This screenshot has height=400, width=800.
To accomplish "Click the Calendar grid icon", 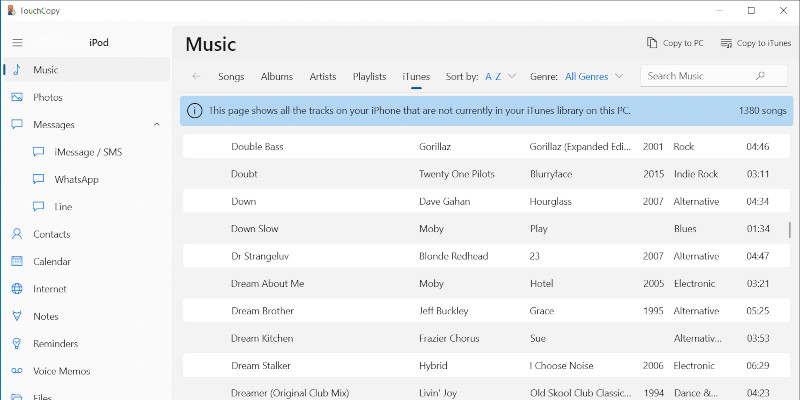I will [x=17, y=261].
